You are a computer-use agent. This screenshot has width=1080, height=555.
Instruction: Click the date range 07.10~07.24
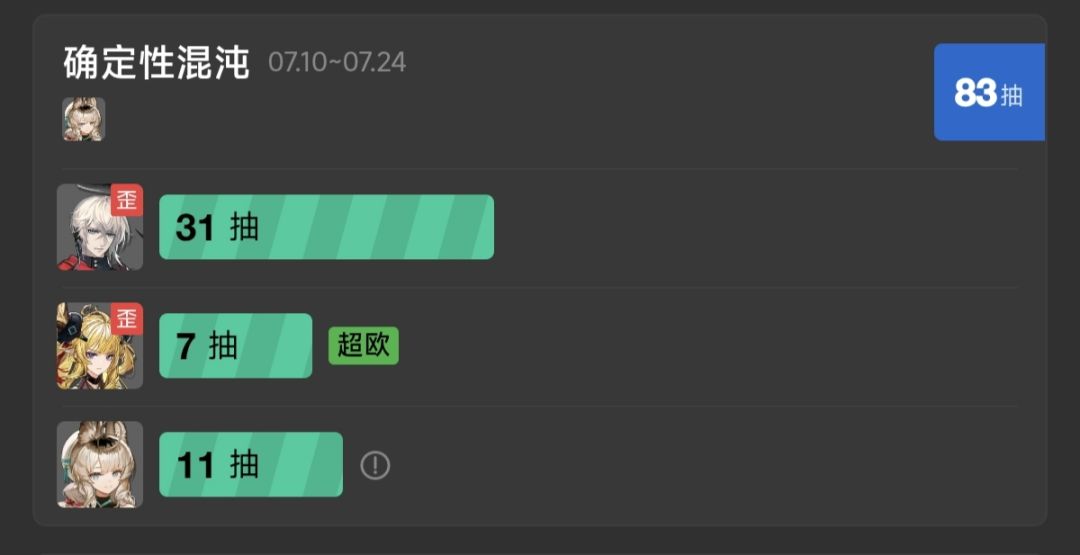click(x=338, y=63)
